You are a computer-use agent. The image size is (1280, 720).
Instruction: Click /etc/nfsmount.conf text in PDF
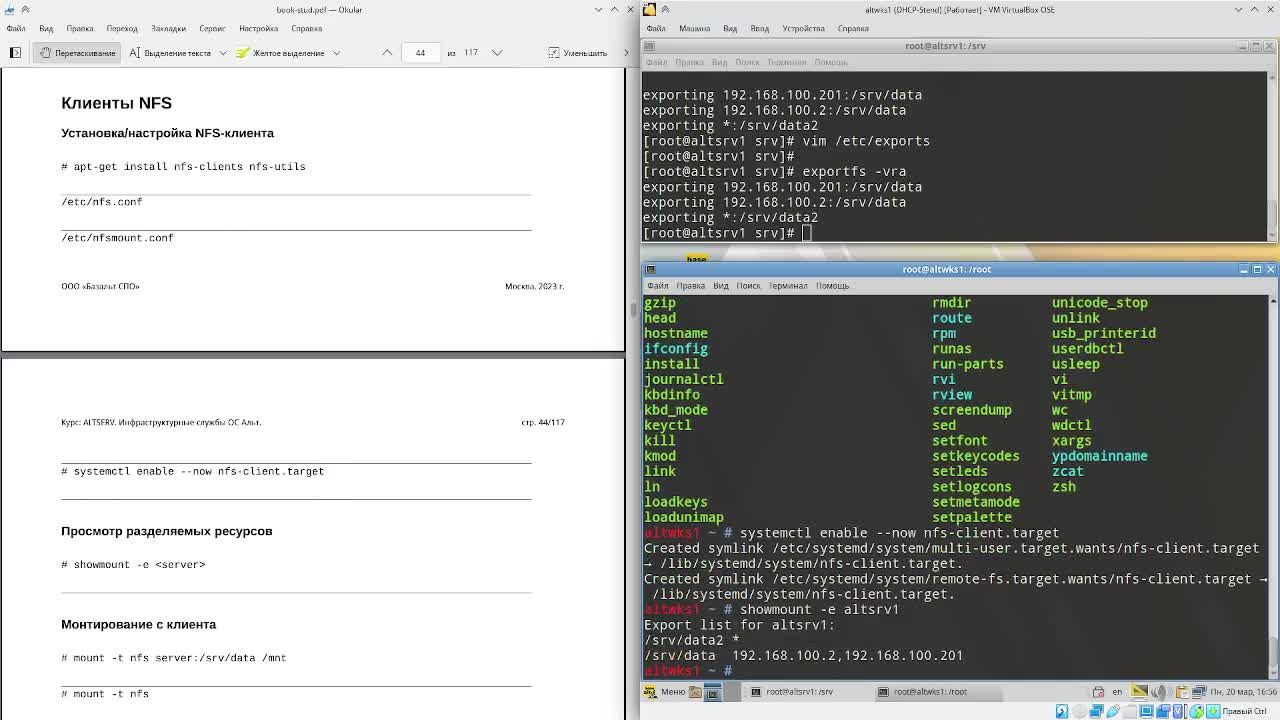(x=117, y=238)
